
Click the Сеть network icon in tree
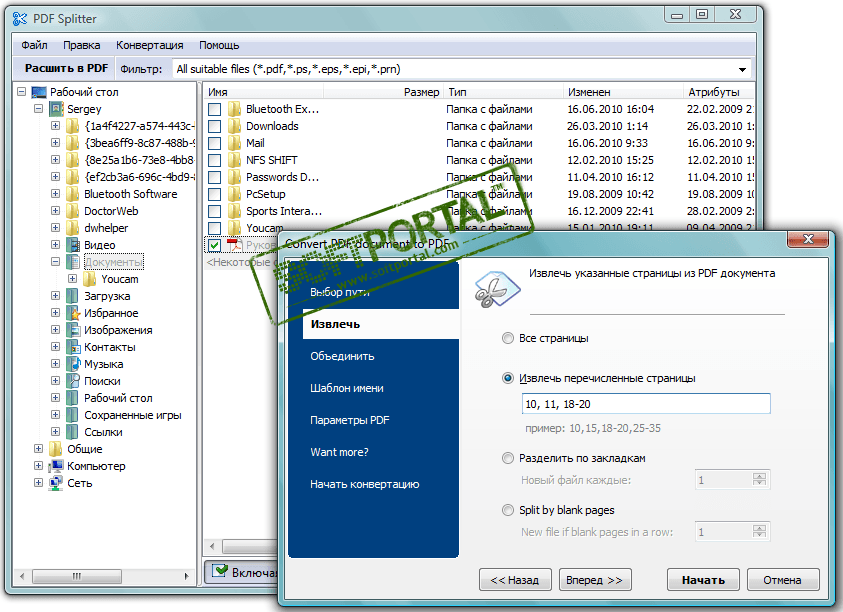(x=56, y=483)
